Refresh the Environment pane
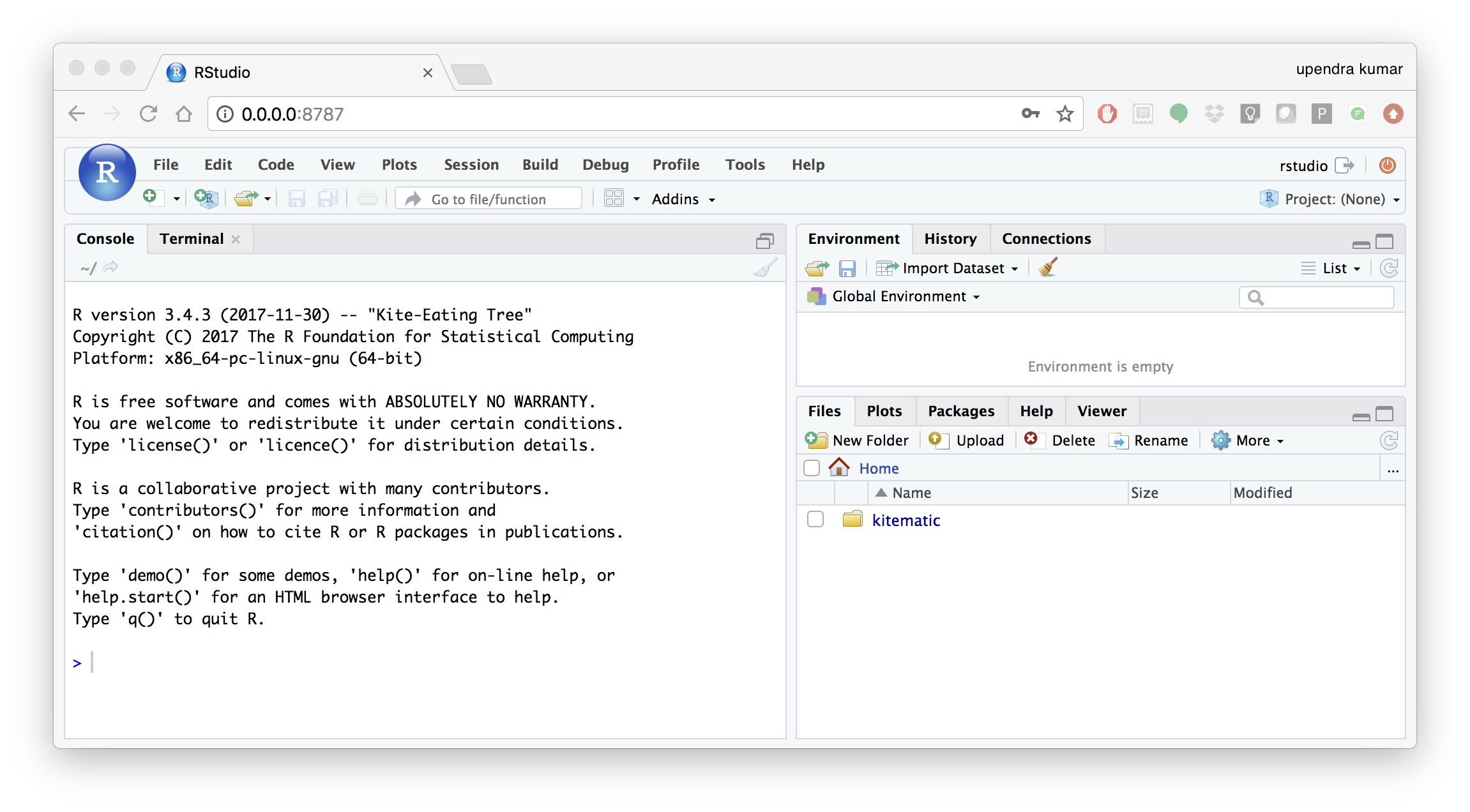This screenshot has width=1470, height=812. (x=1389, y=268)
